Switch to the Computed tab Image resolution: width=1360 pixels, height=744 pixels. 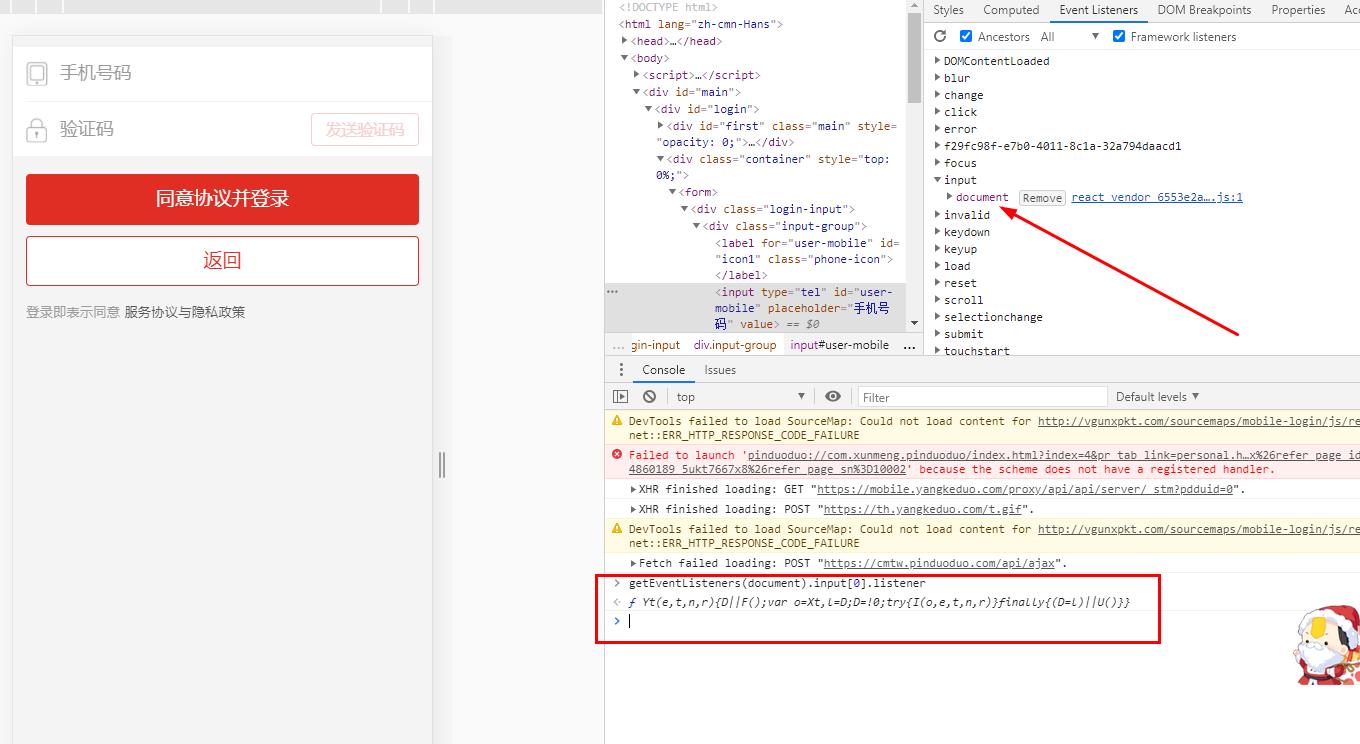point(1011,10)
